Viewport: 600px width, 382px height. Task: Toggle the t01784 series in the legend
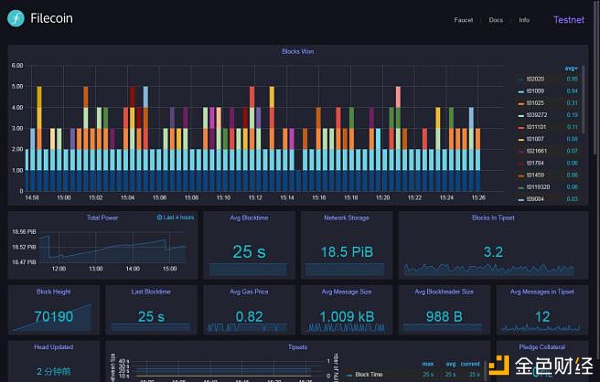pyautogui.click(x=535, y=163)
